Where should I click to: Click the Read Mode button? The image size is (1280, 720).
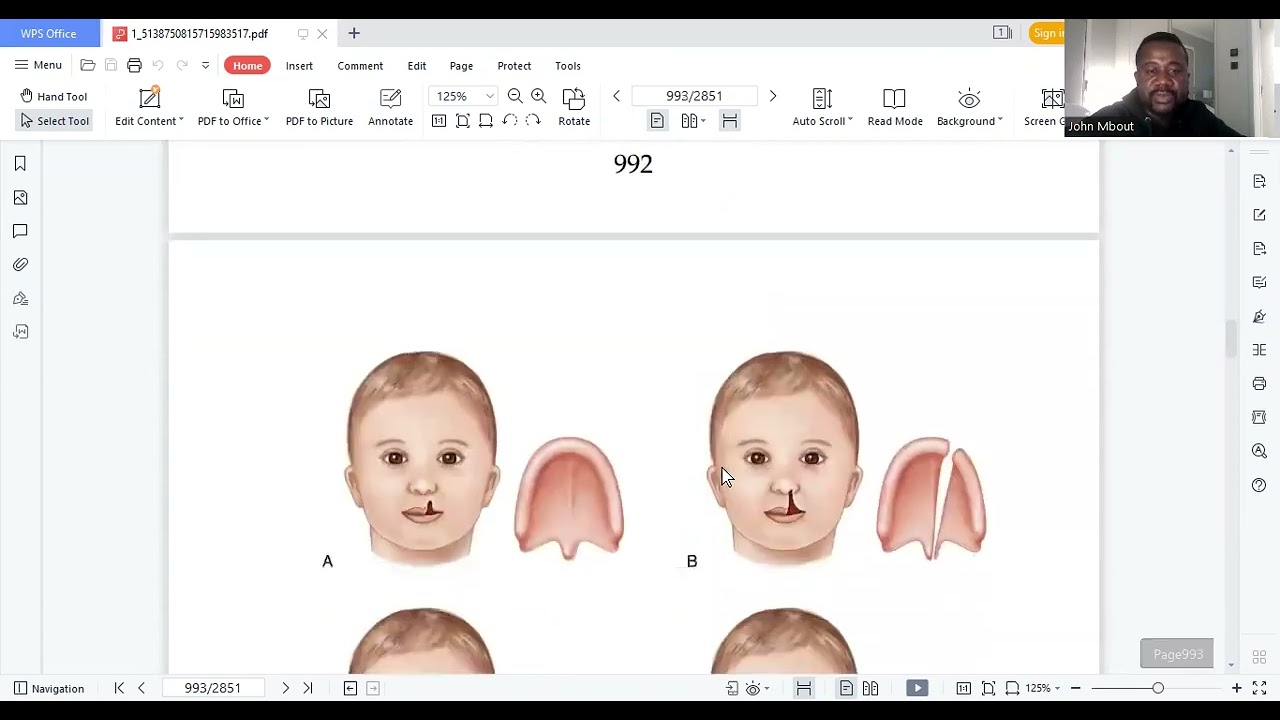(x=895, y=108)
